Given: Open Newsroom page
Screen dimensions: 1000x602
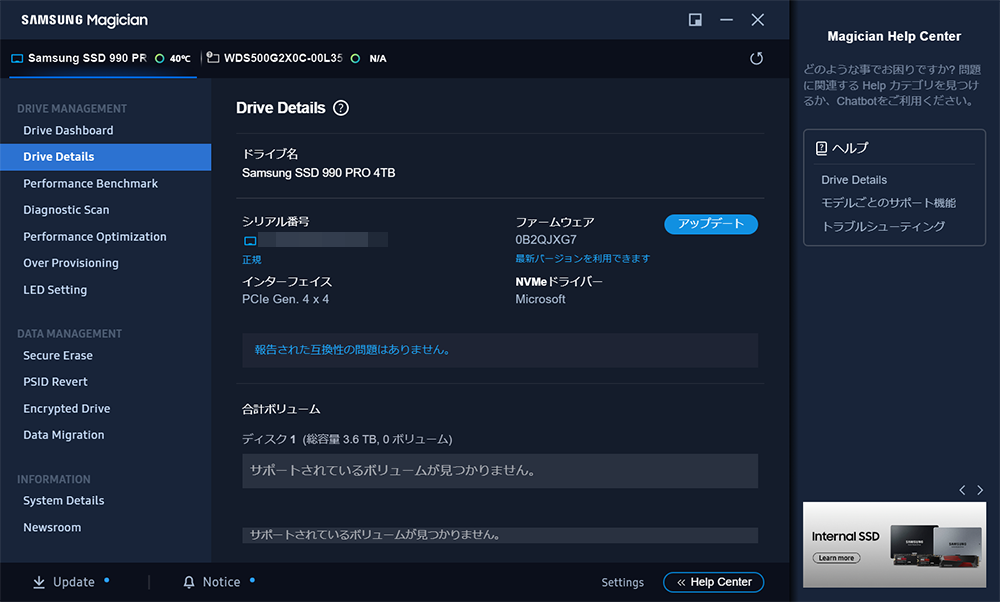Looking at the screenshot, I should point(52,527).
